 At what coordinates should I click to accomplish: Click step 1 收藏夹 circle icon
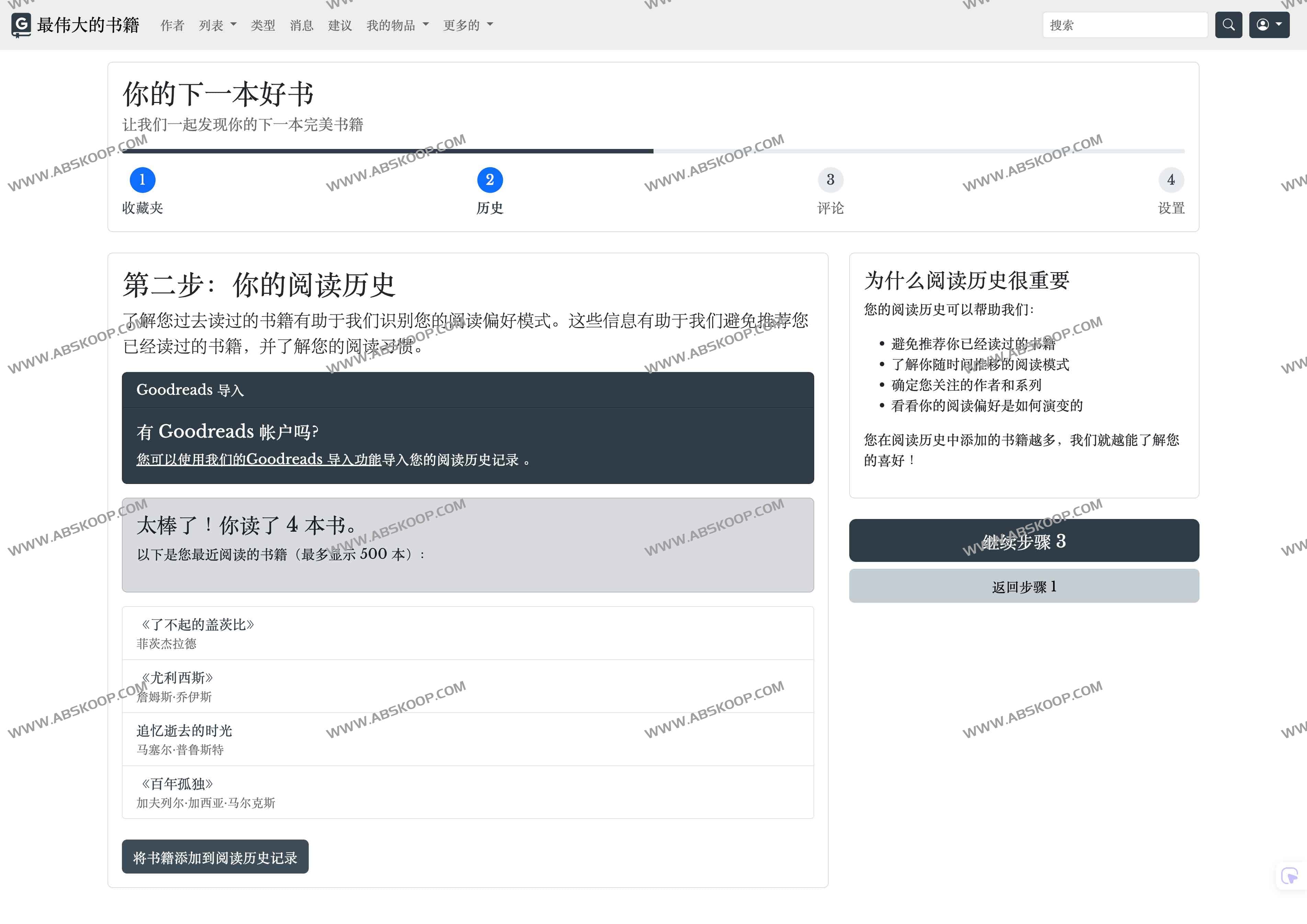[142, 179]
